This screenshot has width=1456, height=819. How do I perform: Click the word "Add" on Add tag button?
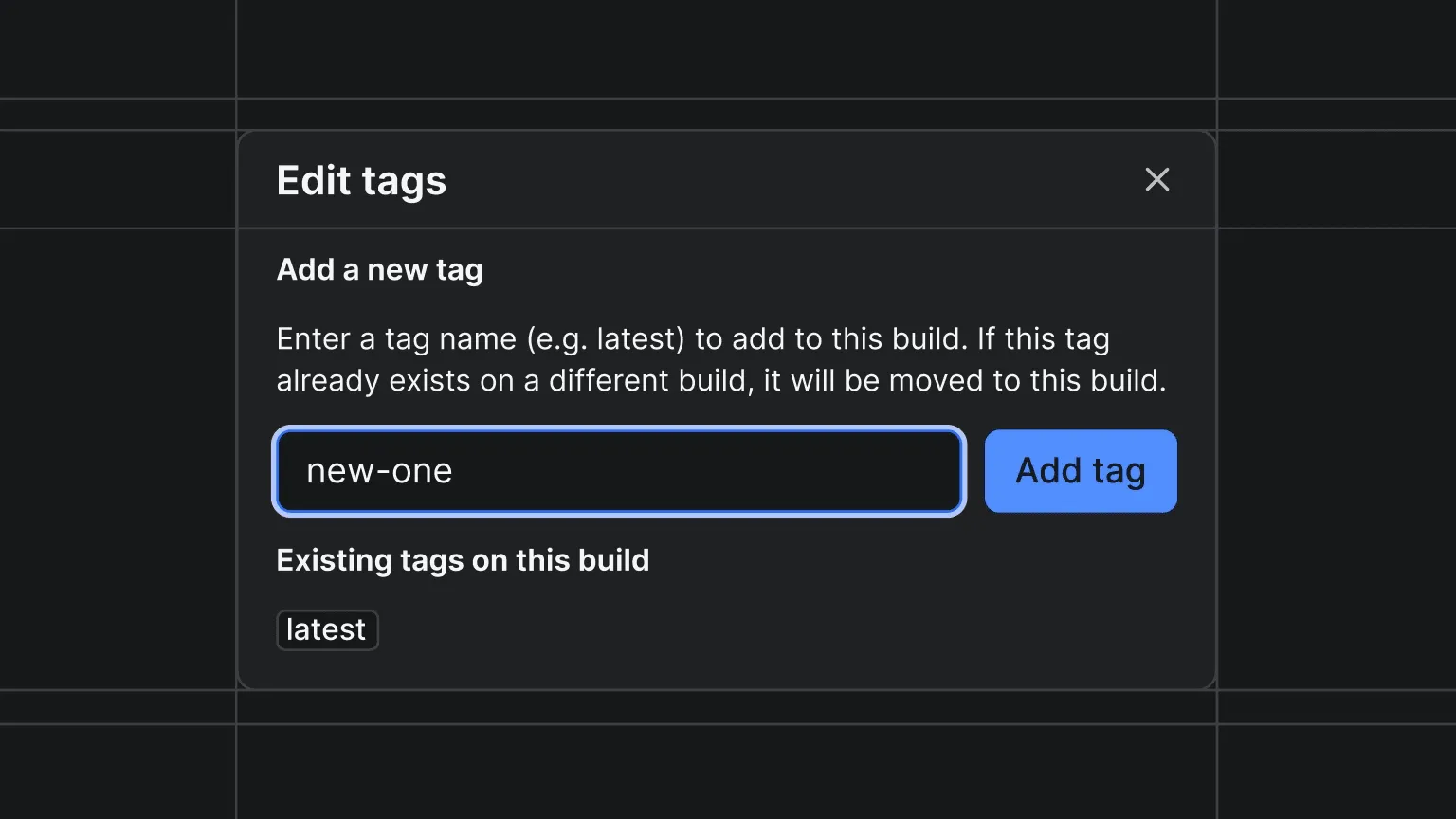pyautogui.click(x=1048, y=471)
